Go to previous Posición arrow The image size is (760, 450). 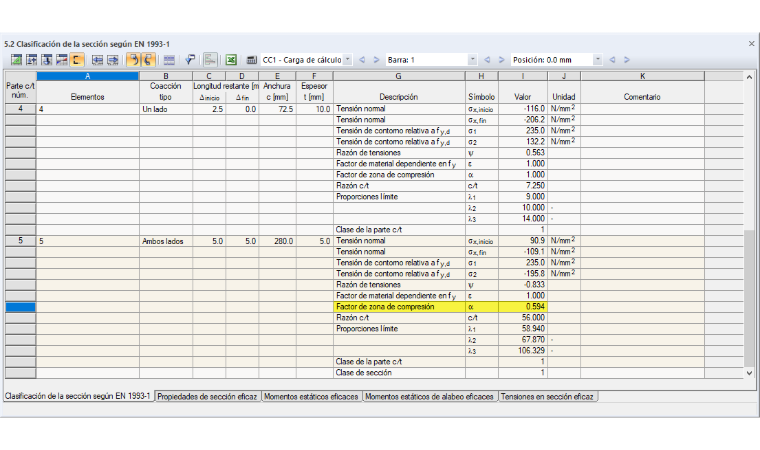(x=612, y=60)
